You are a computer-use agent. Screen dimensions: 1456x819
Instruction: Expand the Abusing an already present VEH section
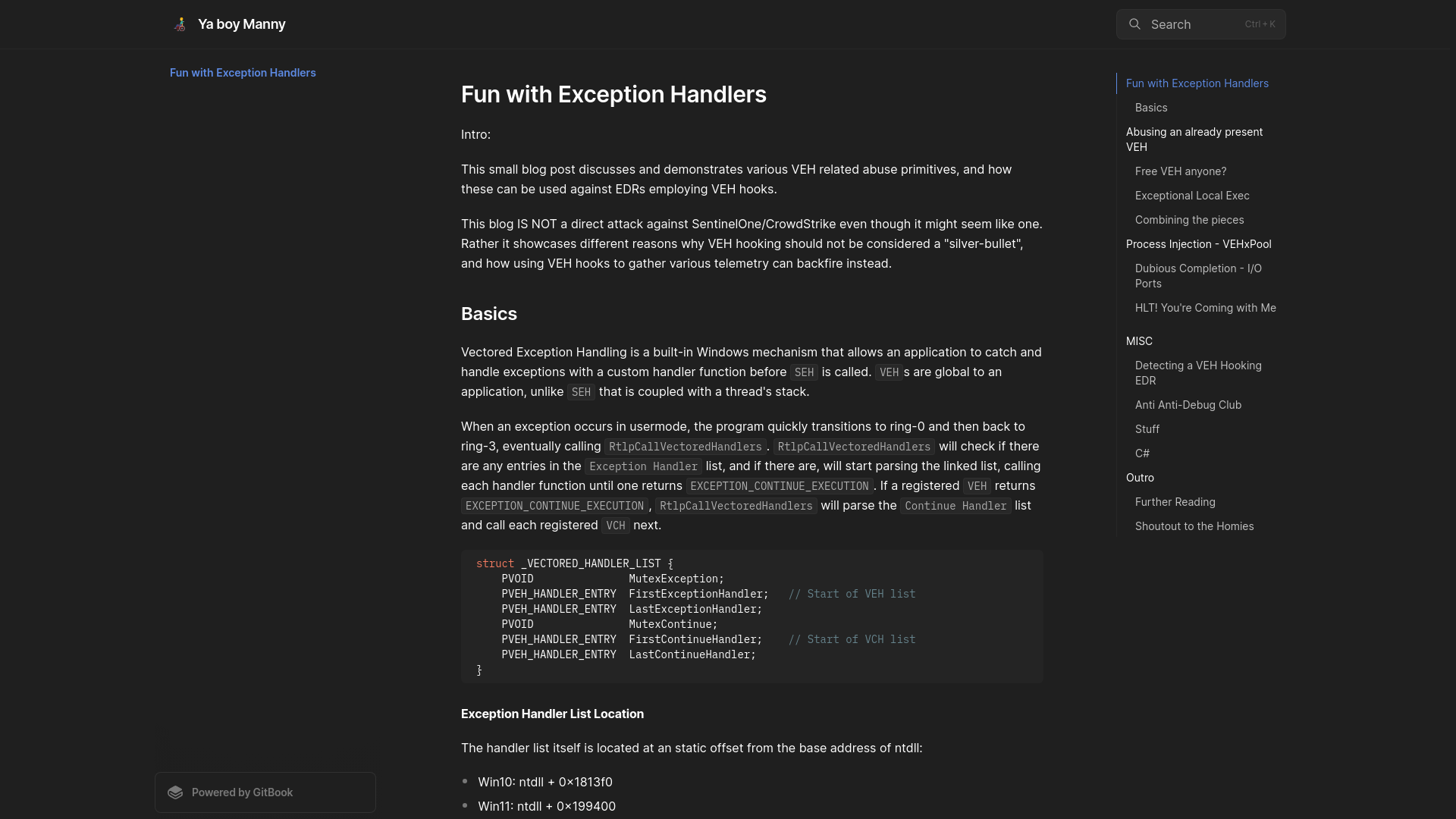1193,139
